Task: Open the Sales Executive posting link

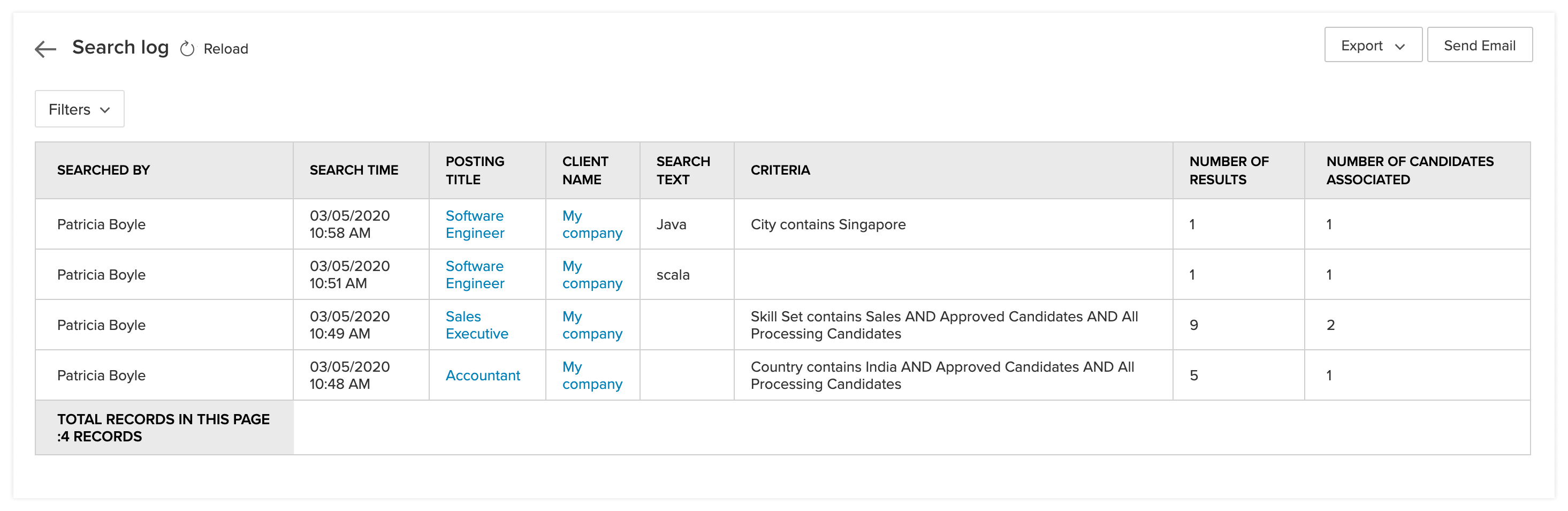Action: coord(477,325)
